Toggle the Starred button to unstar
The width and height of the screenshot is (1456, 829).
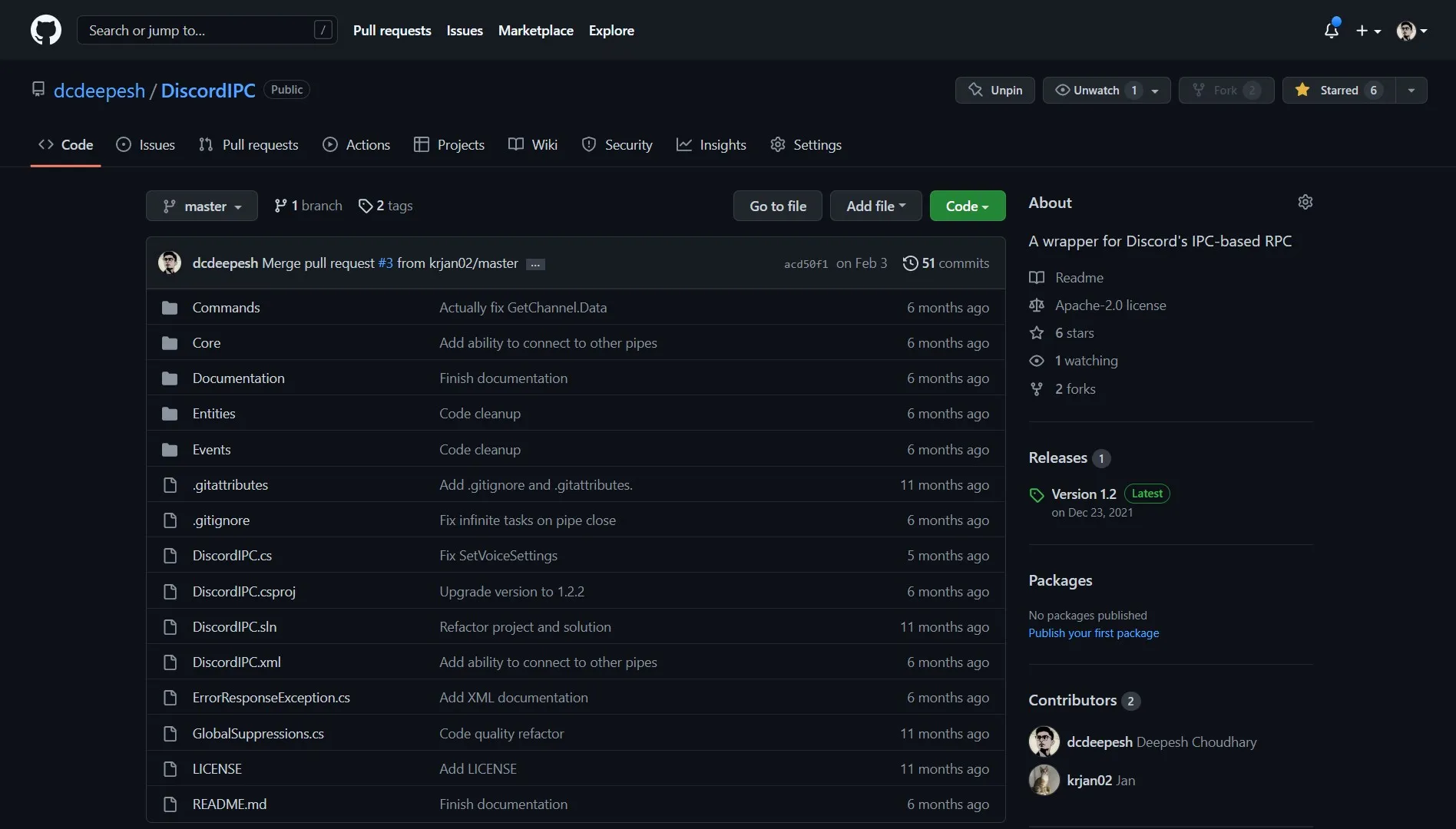pos(1339,90)
